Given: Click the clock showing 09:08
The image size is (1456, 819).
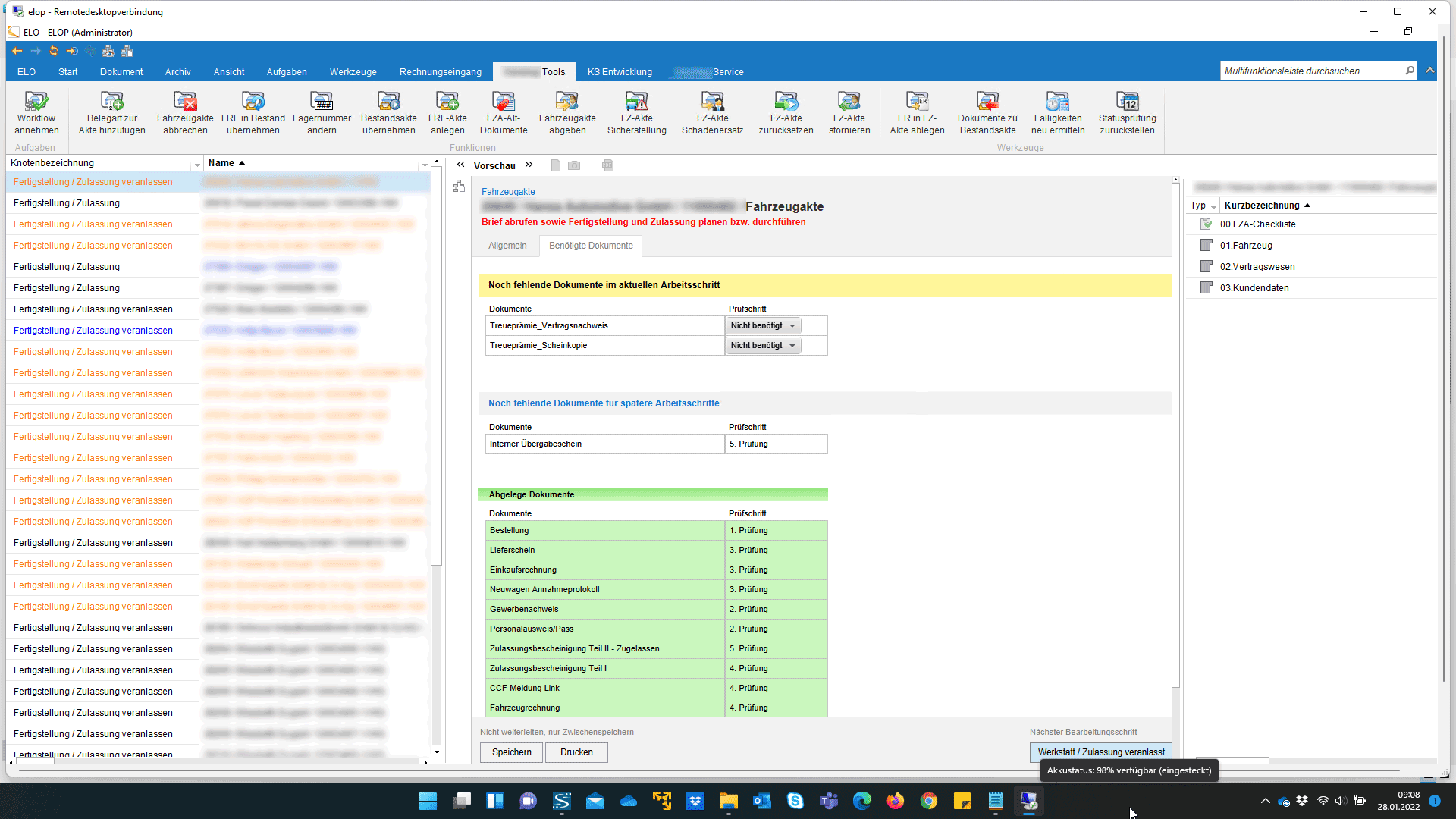Looking at the screenshot, I should point(1408,795).
